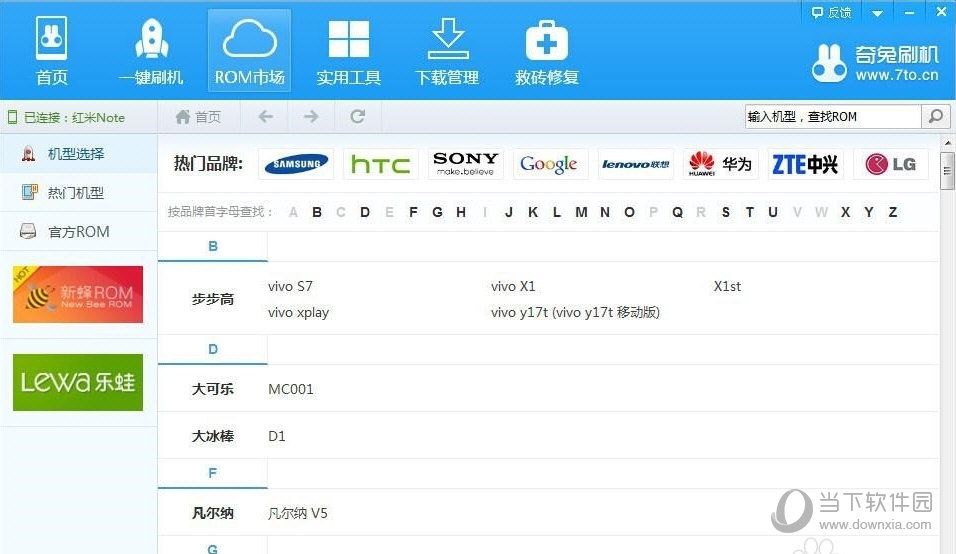Viewport: 956px width, 554px height.
Task: Click the 大冰棒 brand name
Action: pos(213,436)
